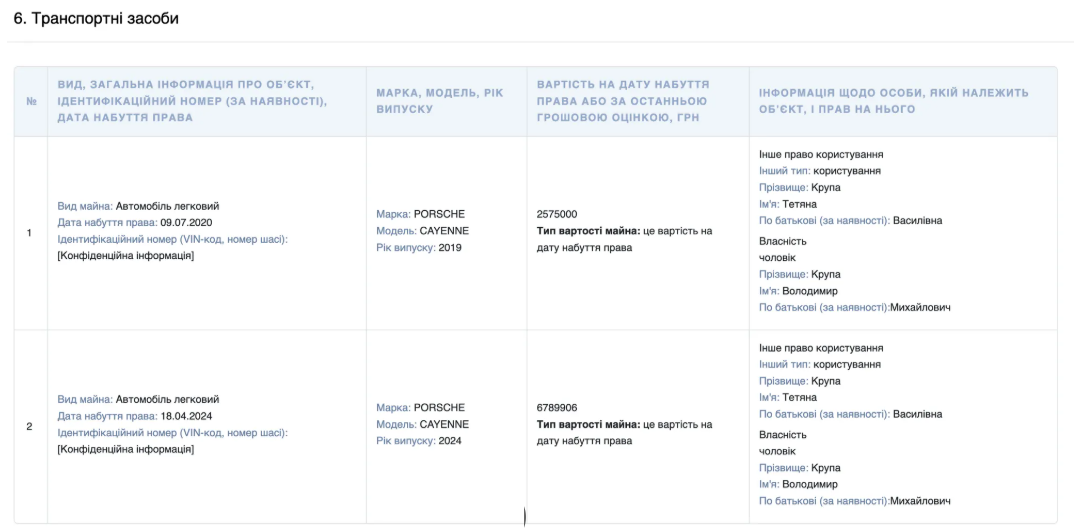Click the acquisition date 18.04.2024
This screenshot has height=530, width=1080.
coord(188,416)
